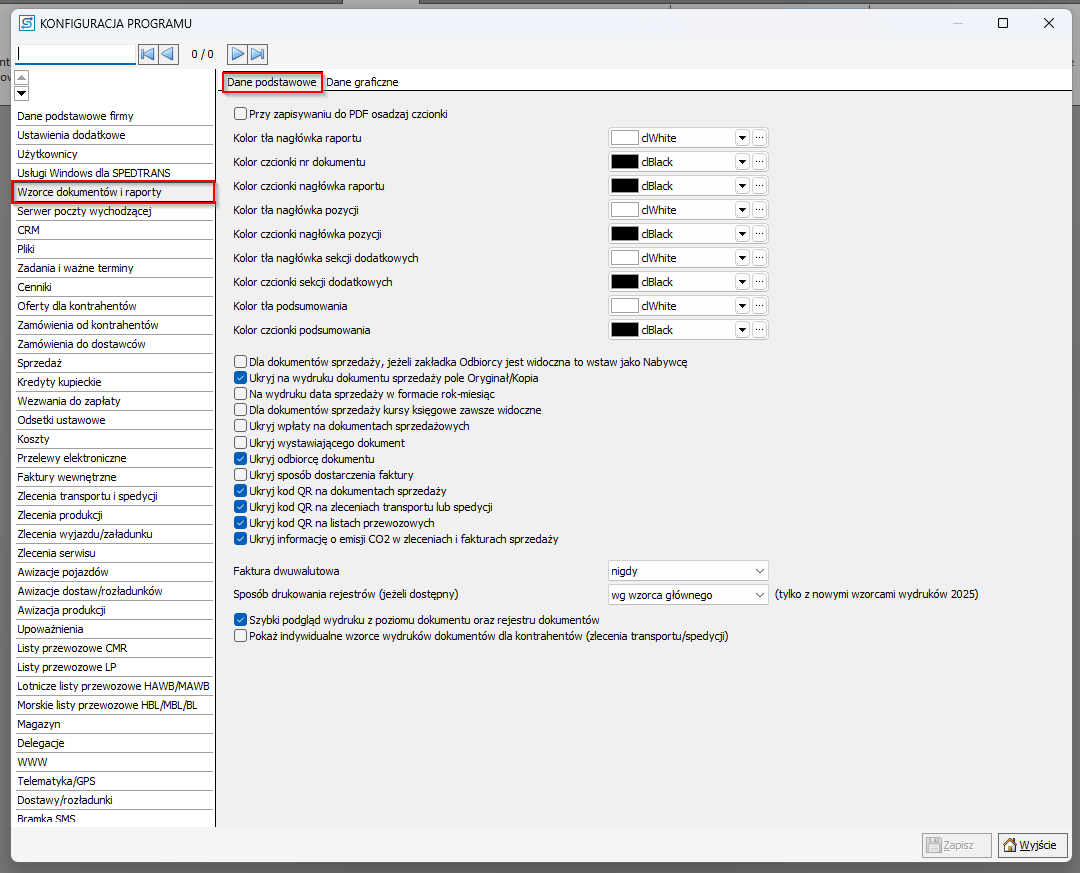Click previous record navigation arrow
This screenshot has height=873, width=1080.
pyautogui.click(x=168, y=54)
